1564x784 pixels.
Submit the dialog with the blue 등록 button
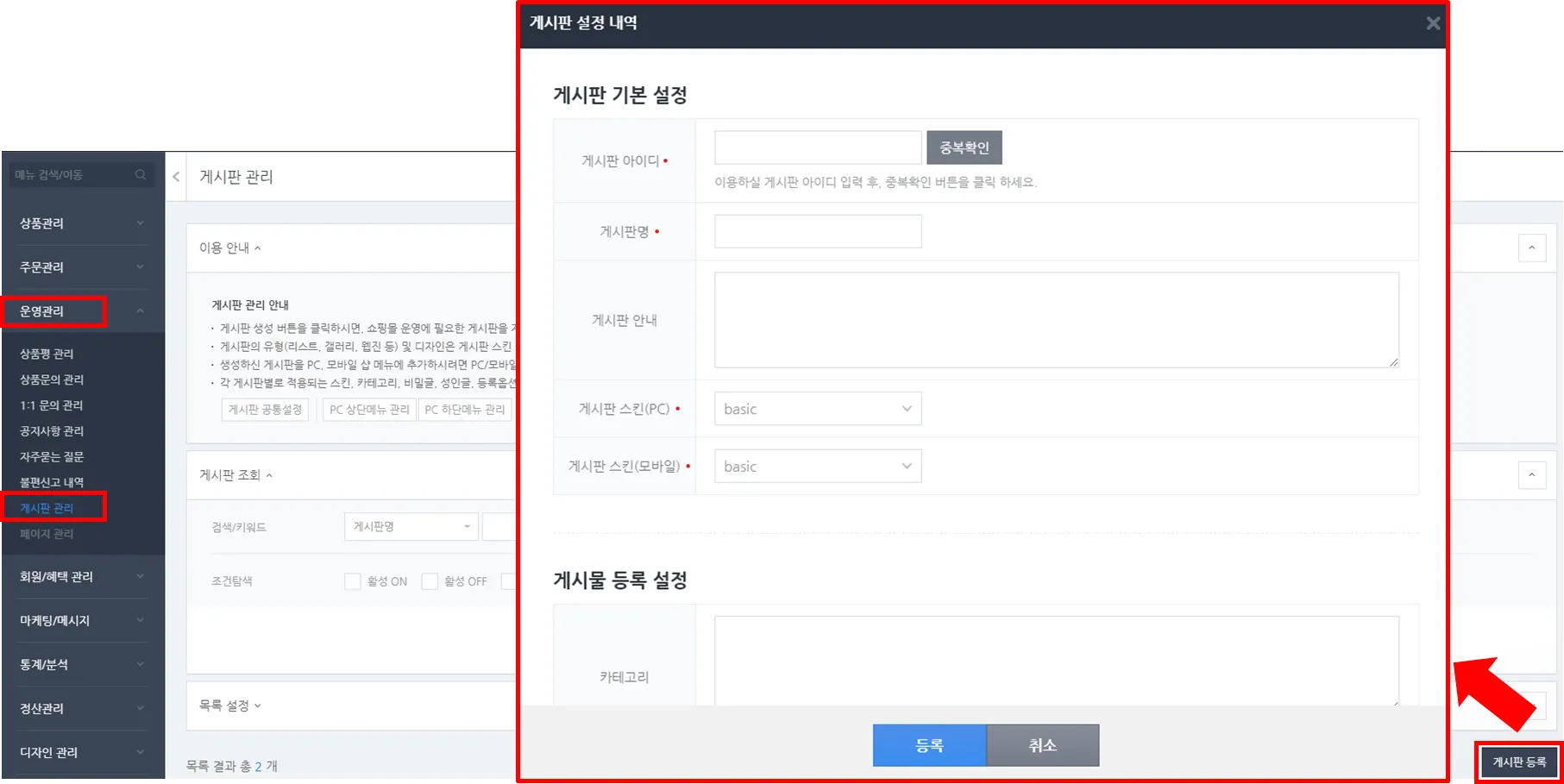929,745
